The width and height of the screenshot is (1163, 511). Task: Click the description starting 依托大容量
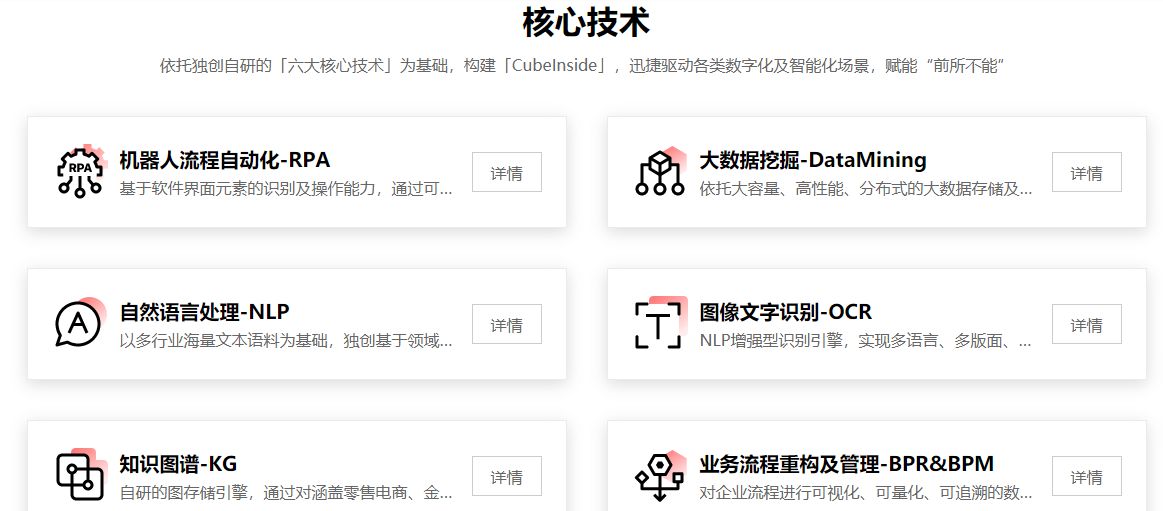coord(866,189)
